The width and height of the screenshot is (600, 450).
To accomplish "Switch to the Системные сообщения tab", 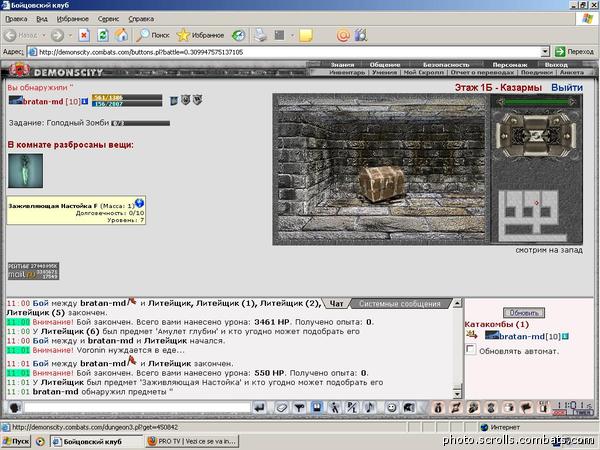I will tap(400, 304).
